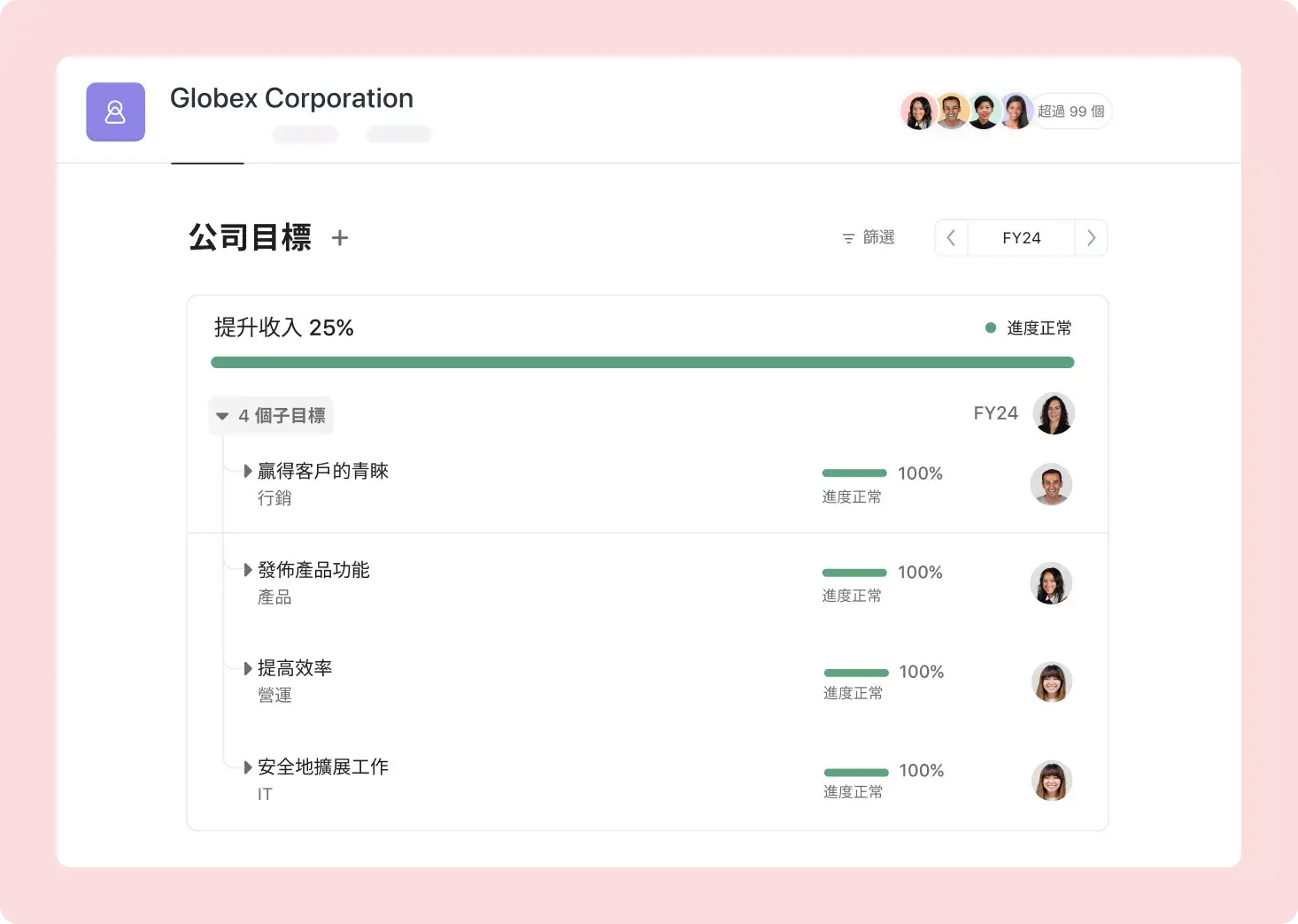Image resolution: width=1298 pixels, height=924 pixels.
Task: Expand the 安全地擴展工作 goal
Action: 248,767
